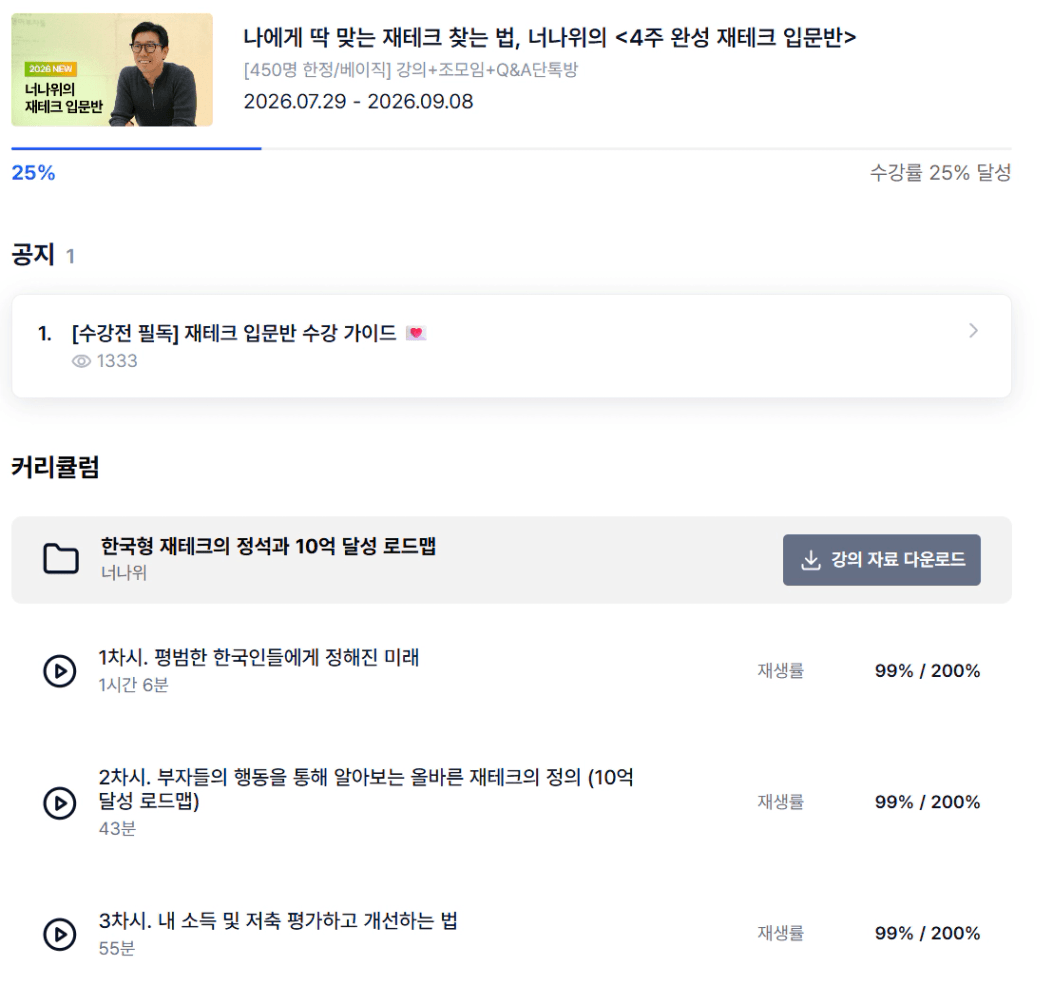The width and height of the screenshot is (1053, 1005).
Task: Play lesson 2차시 using its play icon
Action: point(60,802)
